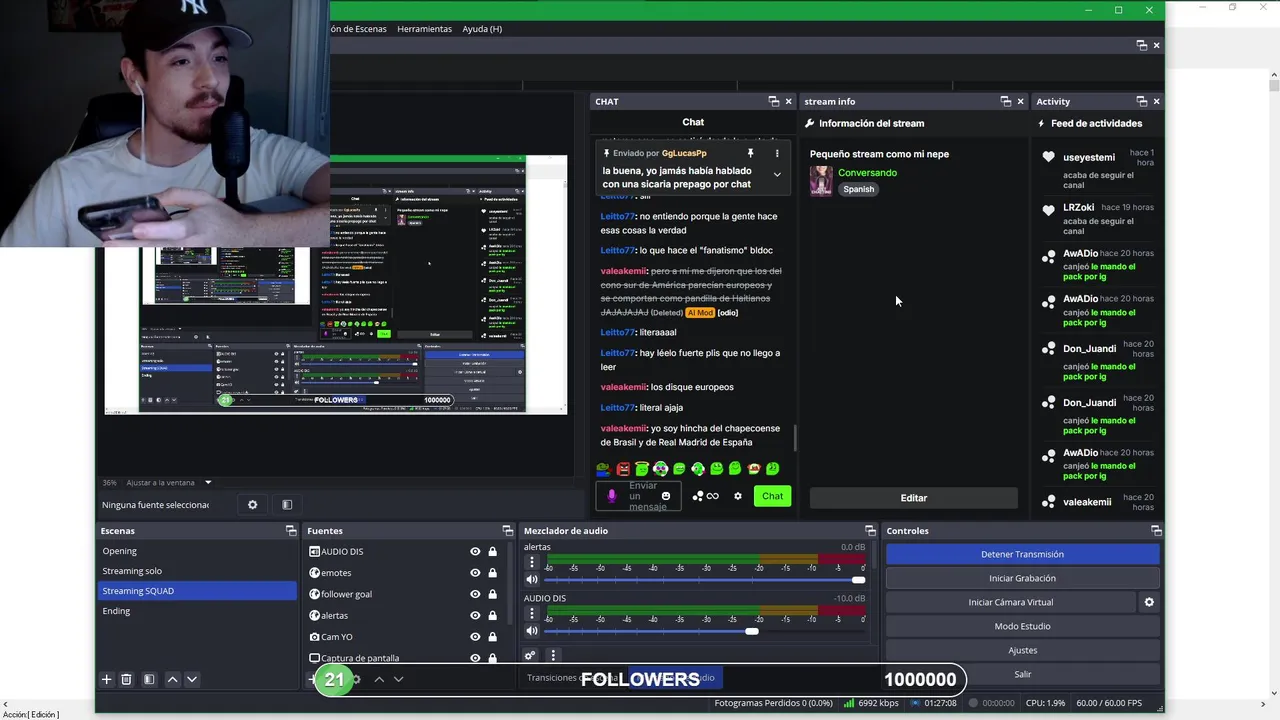Click filters icon next to source properties gear

287,505
